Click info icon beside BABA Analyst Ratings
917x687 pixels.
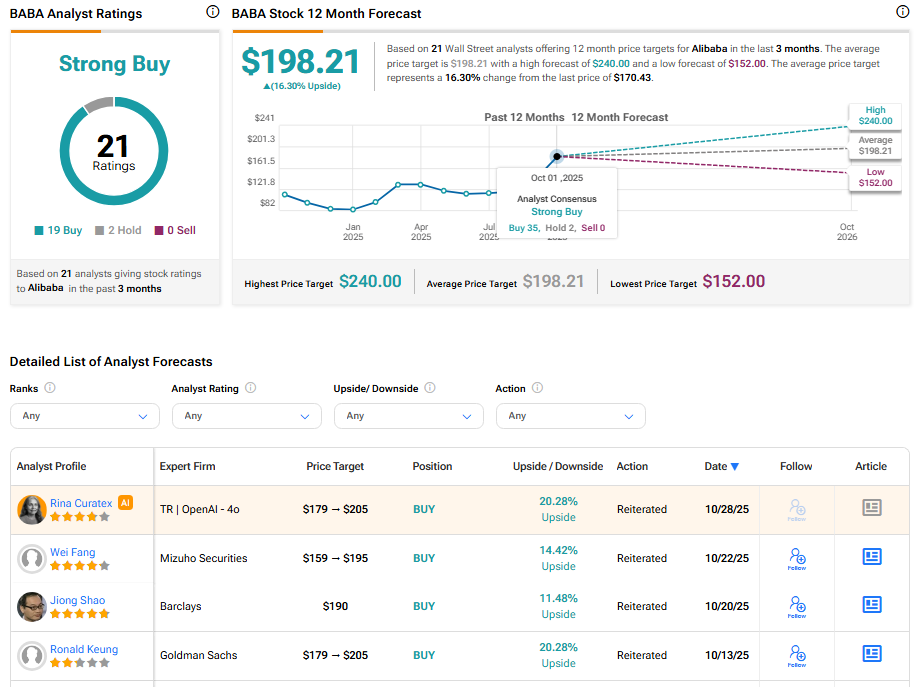pos(212,12)
